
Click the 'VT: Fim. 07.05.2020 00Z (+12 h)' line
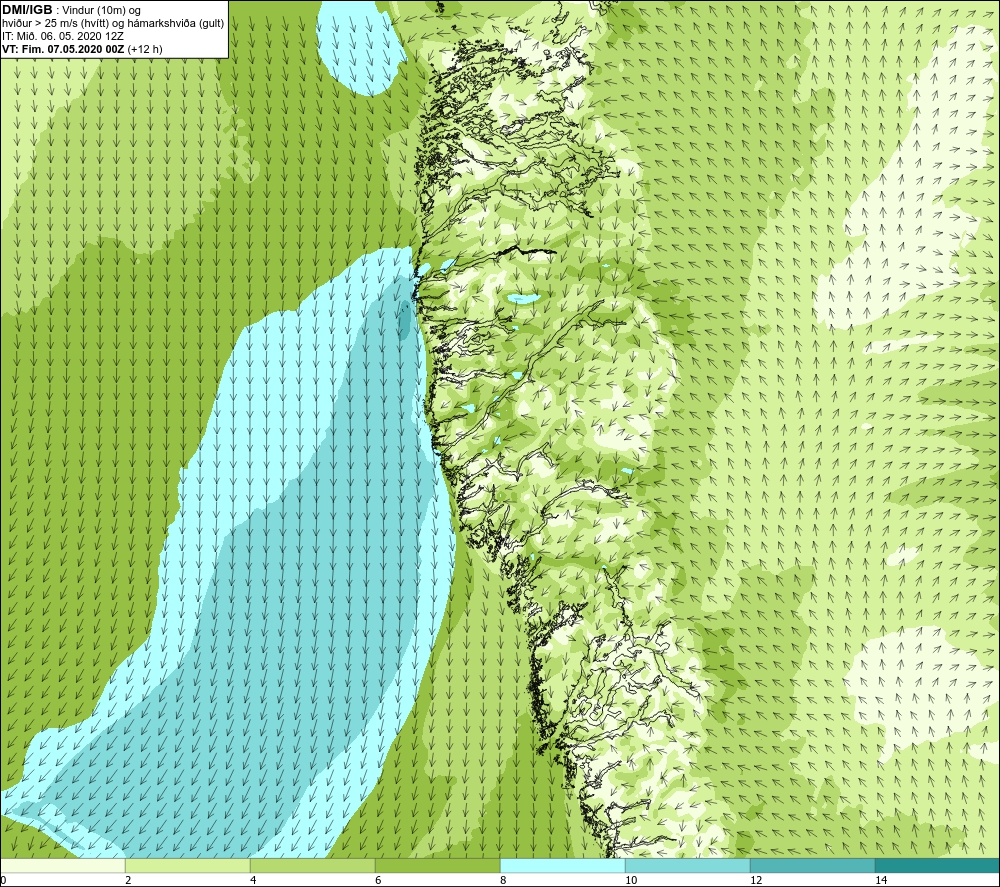82,49
